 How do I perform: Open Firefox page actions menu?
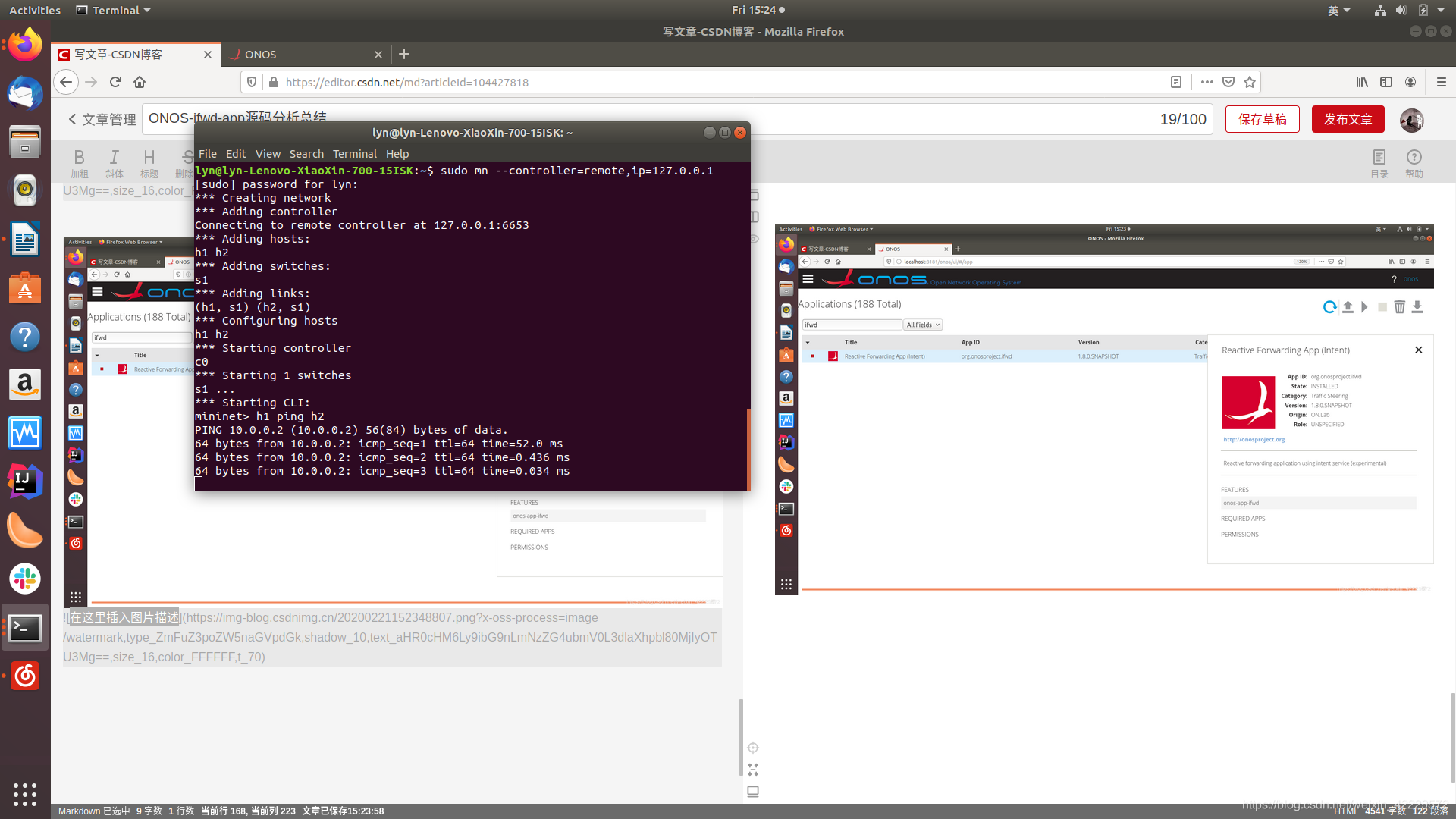[x=1207, y=82]
